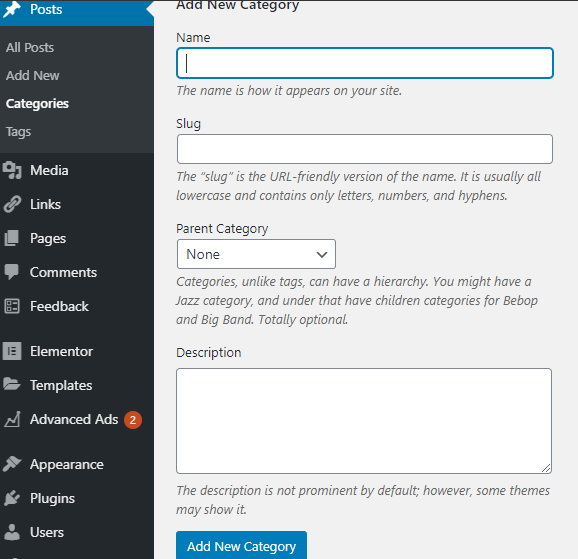This screenshot has height=559, width=578.
Task: Click inside the Description text area
Action: (x=364, y=421)
